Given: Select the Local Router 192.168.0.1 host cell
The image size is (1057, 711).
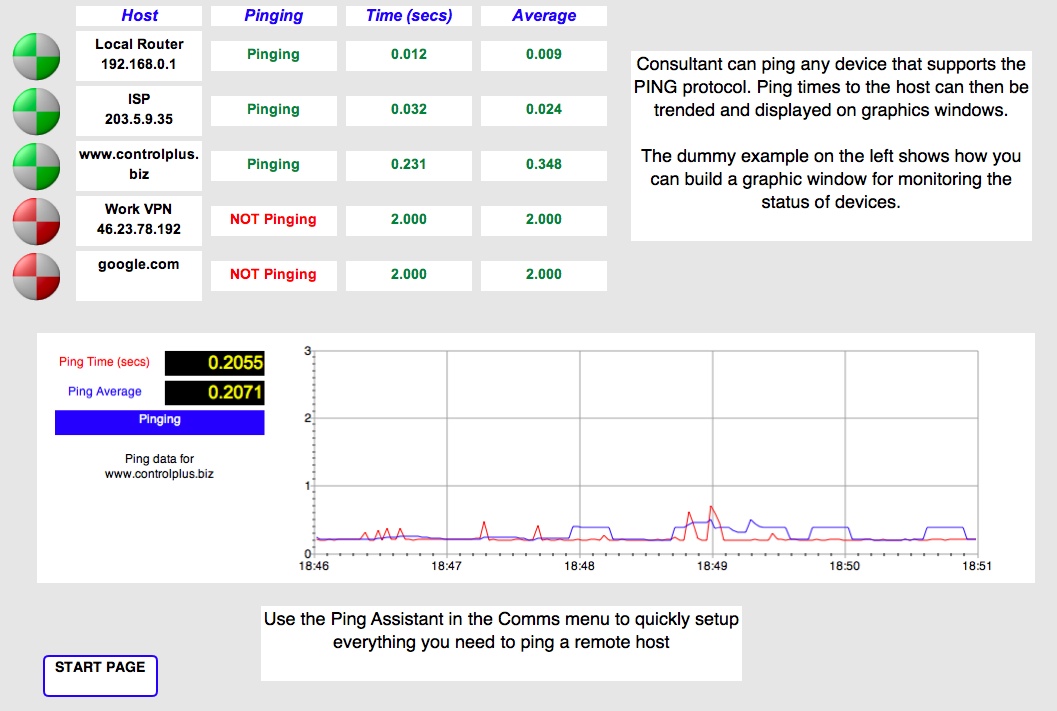Looking at the screenshot, I should 139,55.
